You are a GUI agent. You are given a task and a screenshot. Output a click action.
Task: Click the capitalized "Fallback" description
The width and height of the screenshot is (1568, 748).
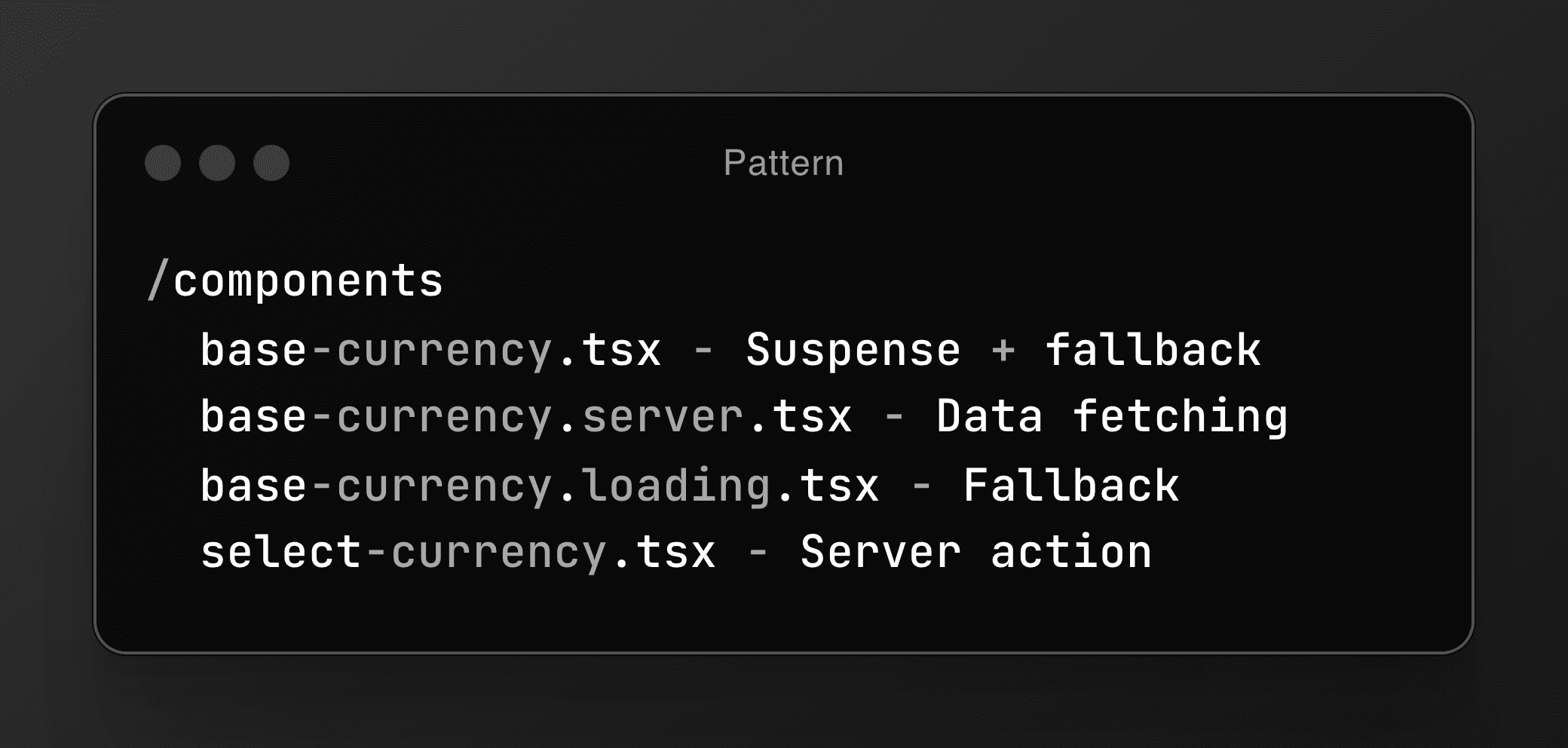(1070, 485)
